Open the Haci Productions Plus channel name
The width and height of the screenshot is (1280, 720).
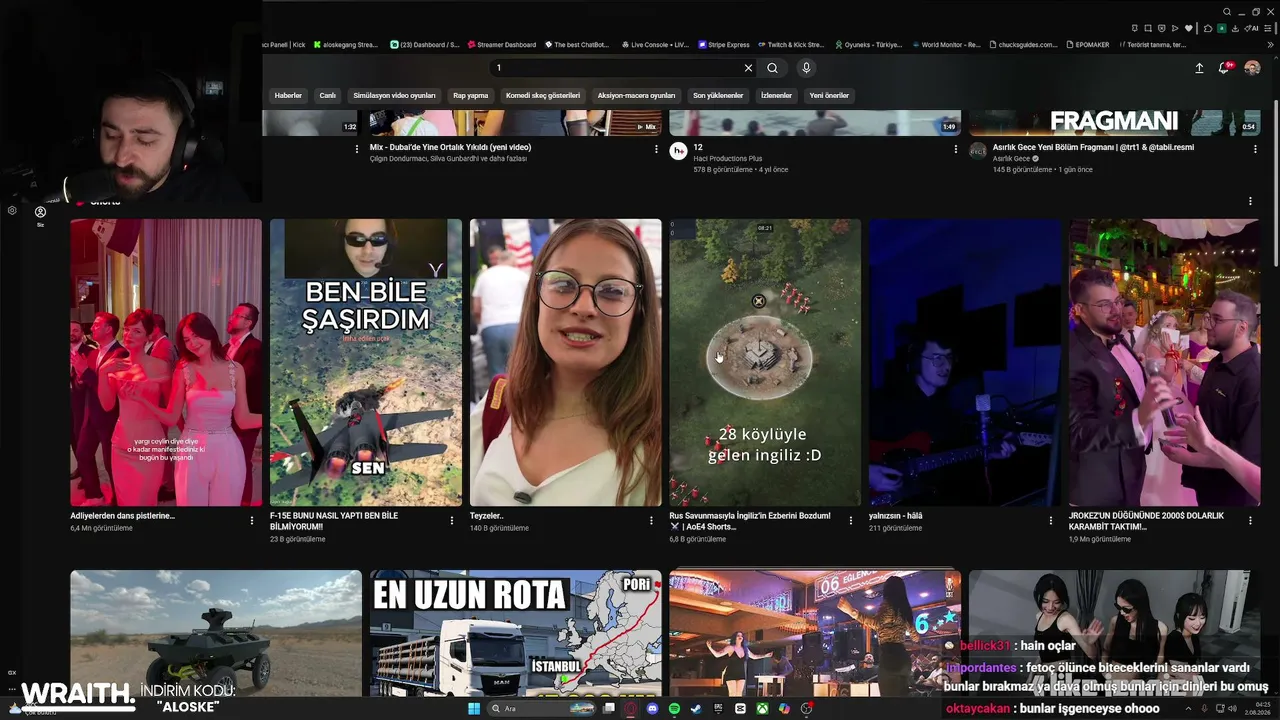pyautogui.click(x=728, y=158)
